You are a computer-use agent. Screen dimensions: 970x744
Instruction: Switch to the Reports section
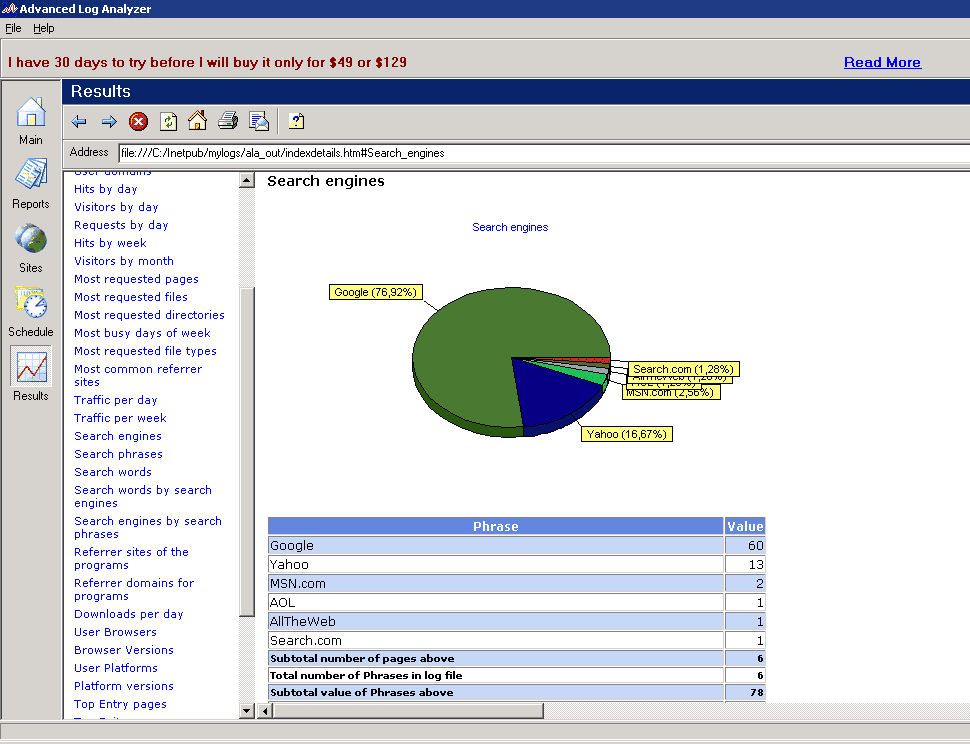[31, 184]
